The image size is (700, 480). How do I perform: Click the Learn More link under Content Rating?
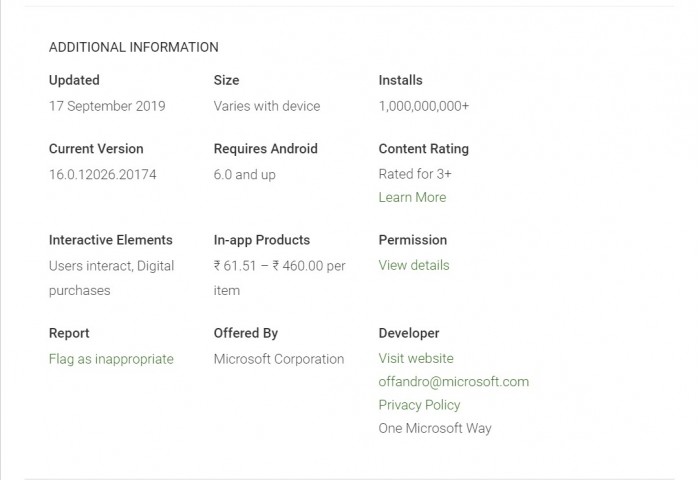click(412, 197)
